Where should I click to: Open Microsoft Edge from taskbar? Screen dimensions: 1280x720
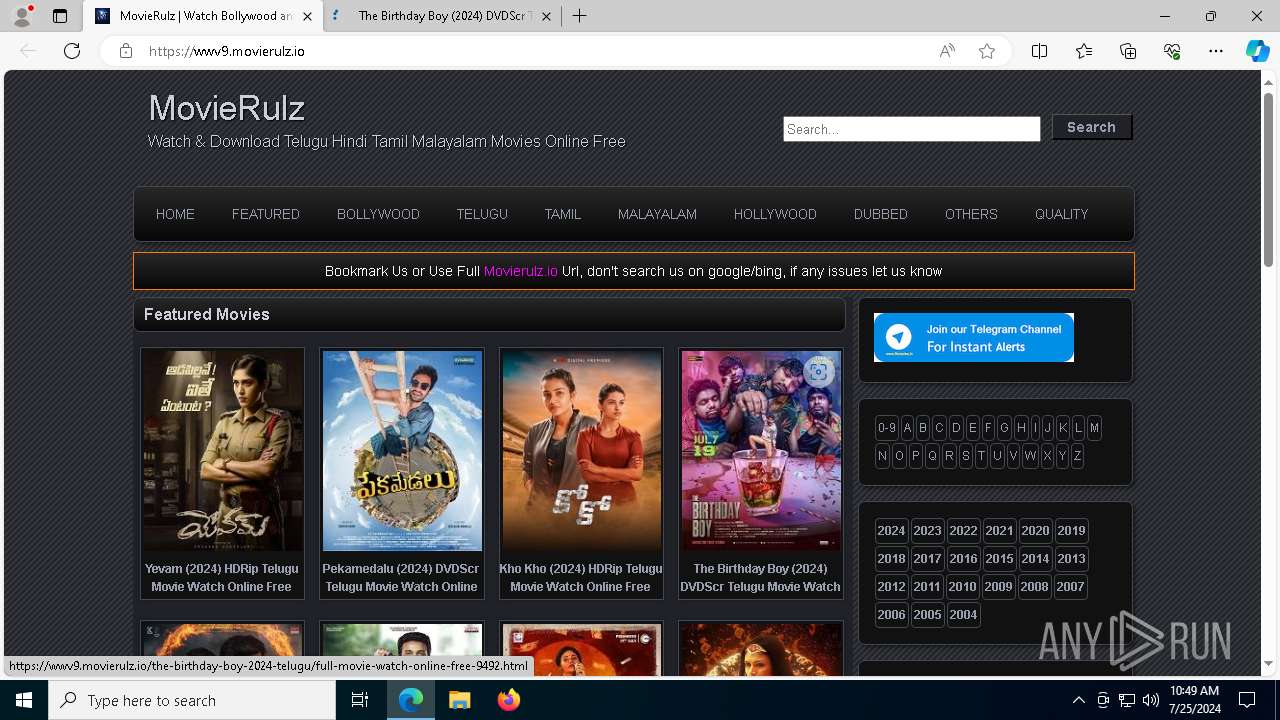pyautogui.click(x=411, y=700)
